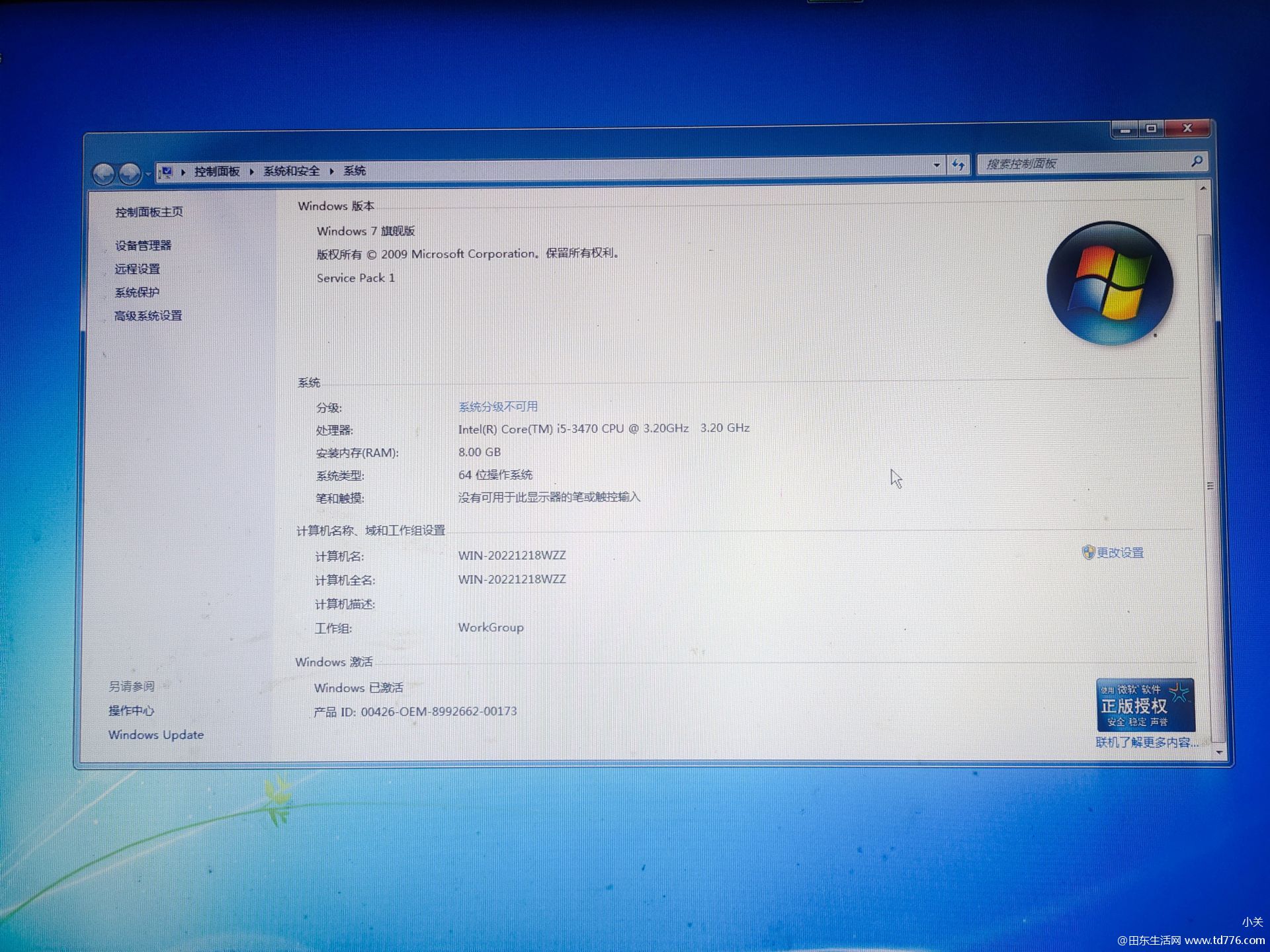Expand the arrow after 系统和安全 breadcrumb
The width and height of the screenshot is (1270, 952).
click(332, 171)
